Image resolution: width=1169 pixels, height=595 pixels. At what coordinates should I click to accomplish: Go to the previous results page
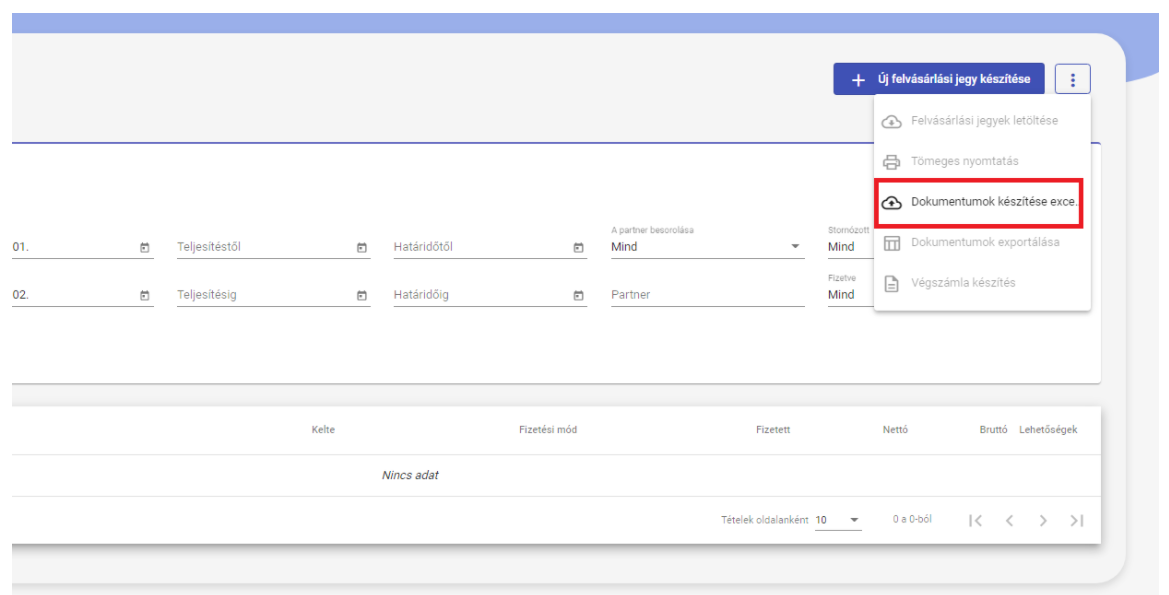click(1010, 520)
